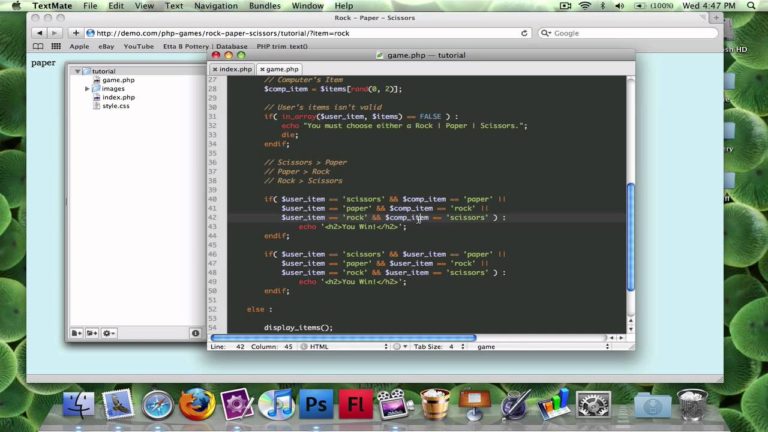Screen dimensions: 768x432
Task: Open the PHP trim text() bookmark
Action: (x=282, y=47)
